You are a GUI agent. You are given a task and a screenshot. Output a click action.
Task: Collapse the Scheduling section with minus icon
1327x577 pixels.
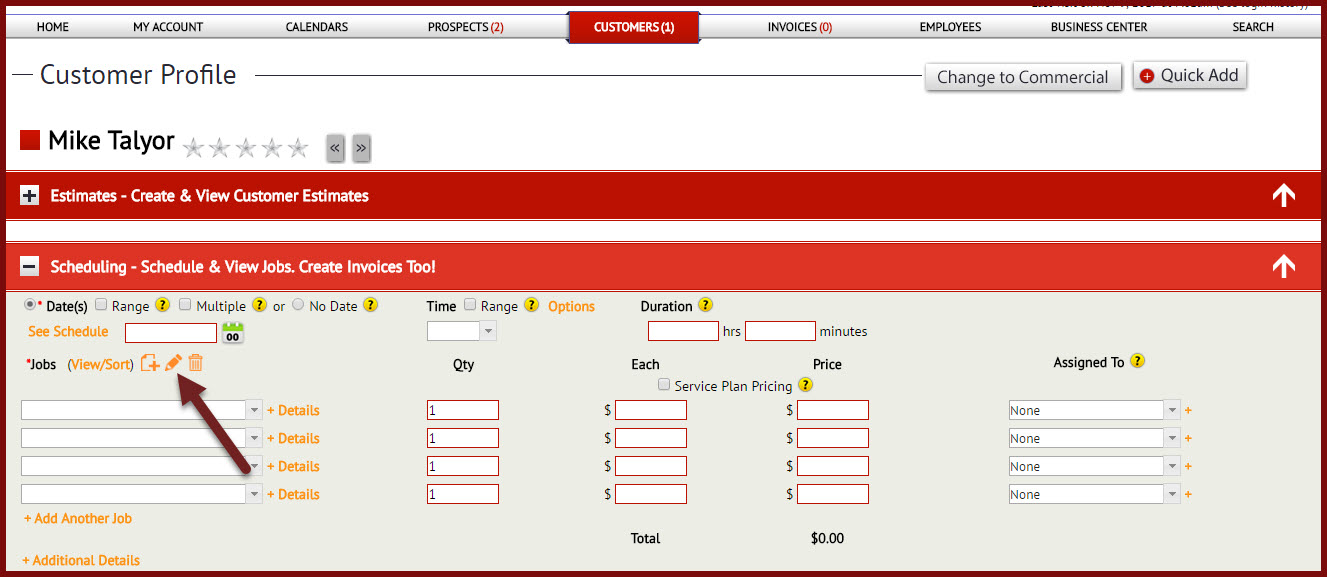[30, 267]
